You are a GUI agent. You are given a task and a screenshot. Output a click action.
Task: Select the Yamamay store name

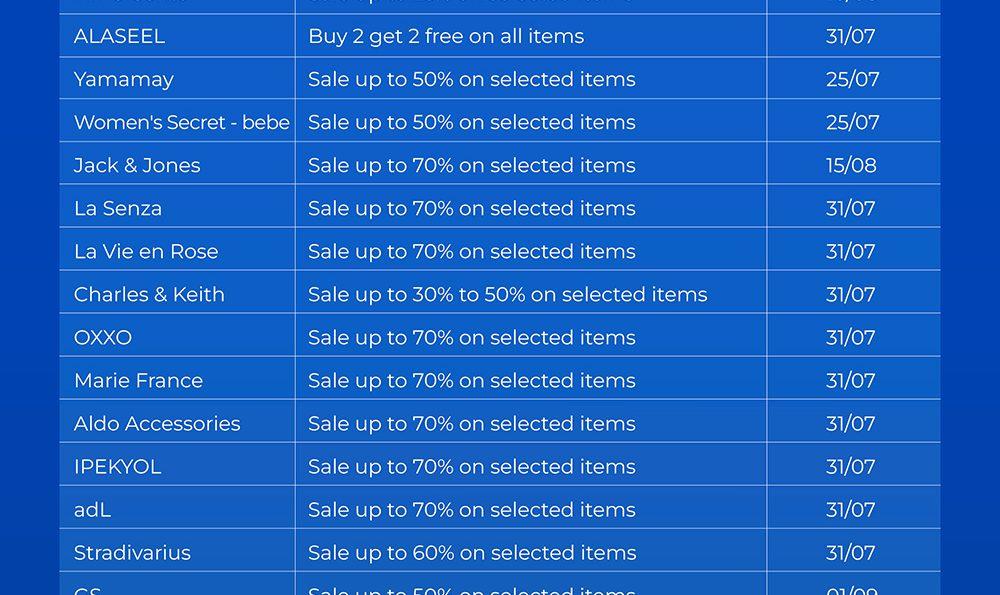(124, 80)
